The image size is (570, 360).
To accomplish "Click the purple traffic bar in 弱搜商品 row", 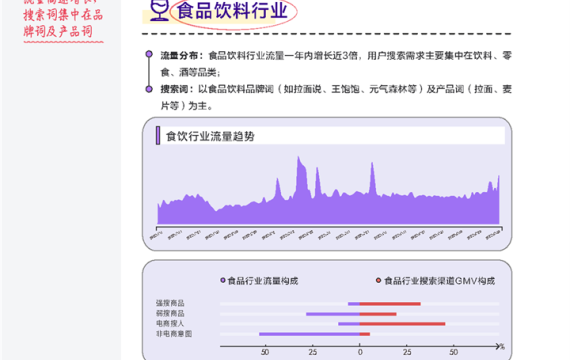I will (333, 314).
